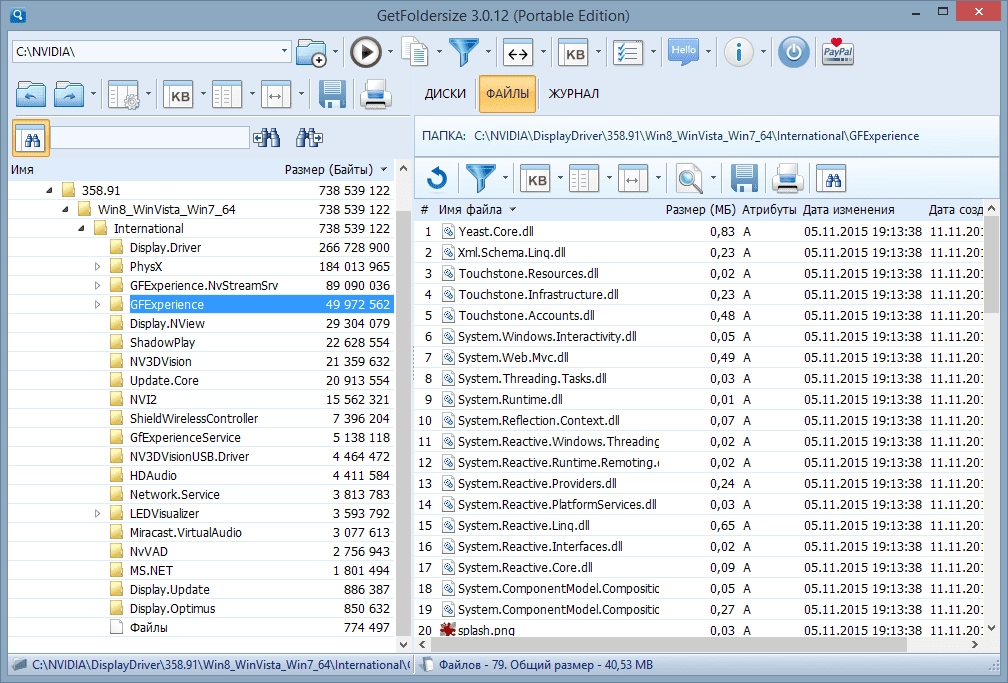
Task: Click binoculars icon in file list toolbar
Action: pos(832,179)
